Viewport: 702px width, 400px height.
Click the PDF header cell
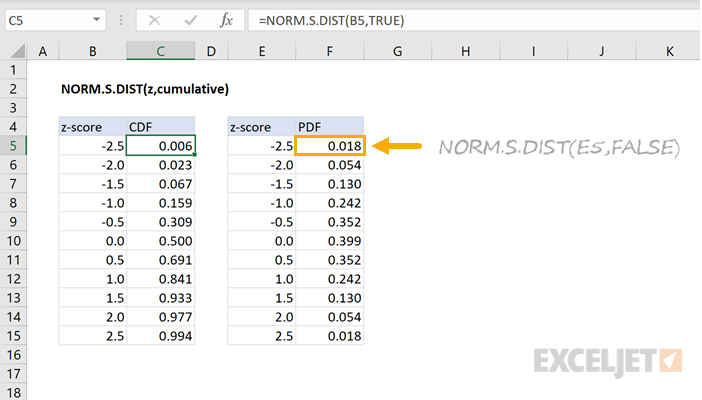(x=330, y=127)
